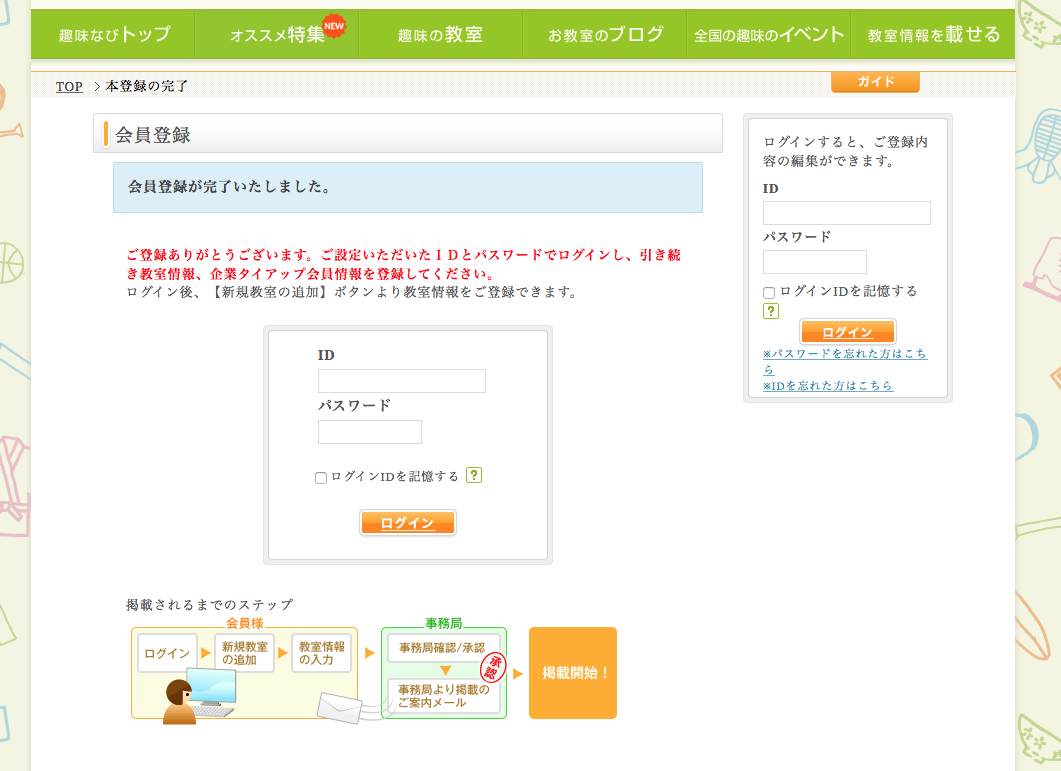Click the help question icon in sidebar login

point(771,311)
